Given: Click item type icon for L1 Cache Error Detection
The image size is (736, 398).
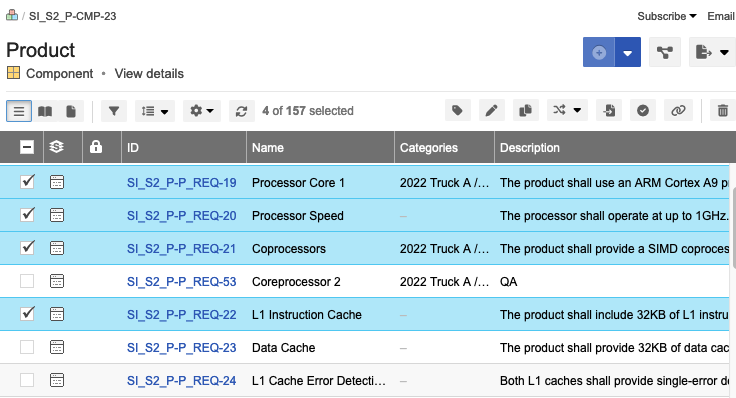Looking at the screenshot, I should (x=57, y=380).
